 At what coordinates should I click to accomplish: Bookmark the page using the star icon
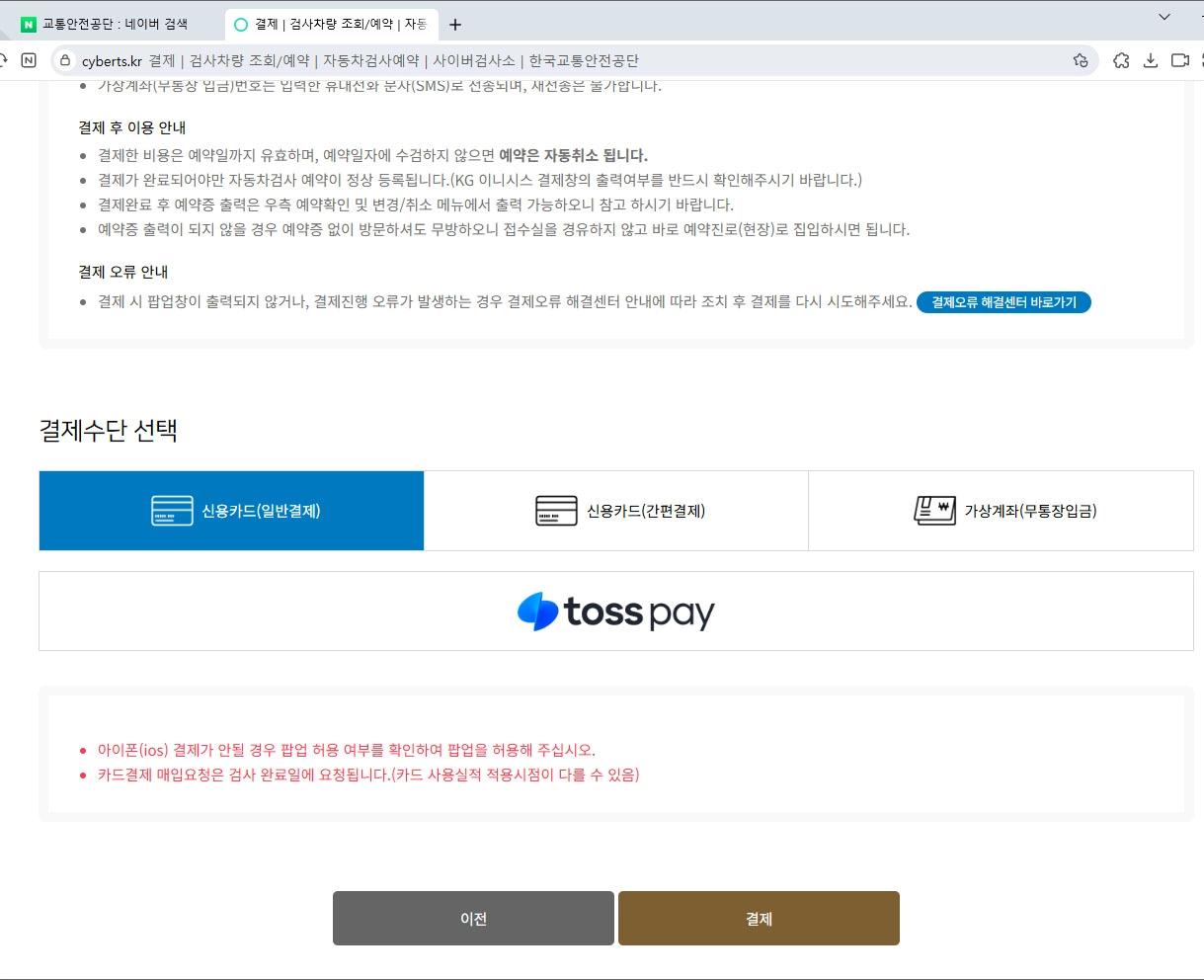pyautogui.click(x=1080, y=60)
